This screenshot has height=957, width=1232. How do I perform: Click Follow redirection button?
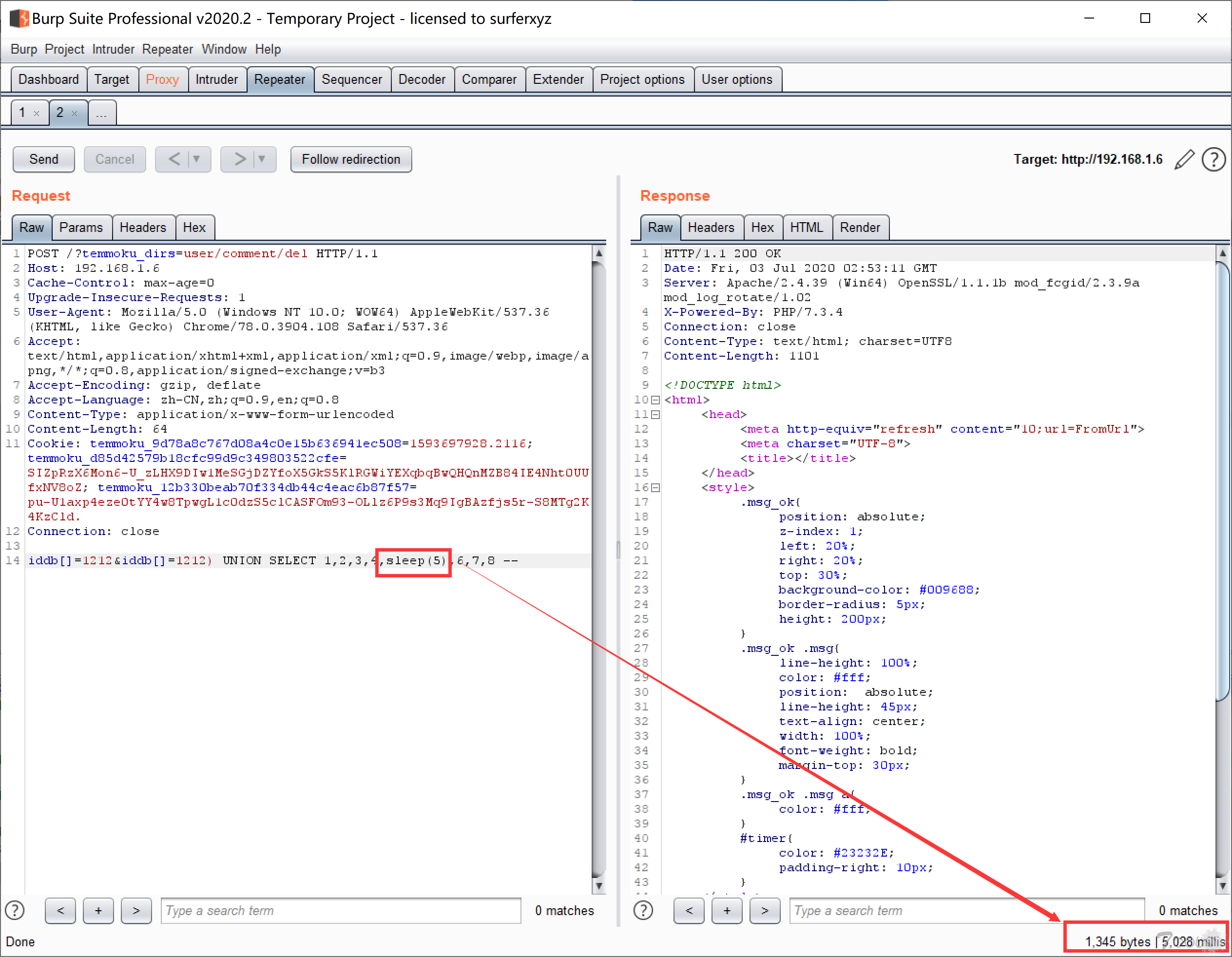point(351,160)
